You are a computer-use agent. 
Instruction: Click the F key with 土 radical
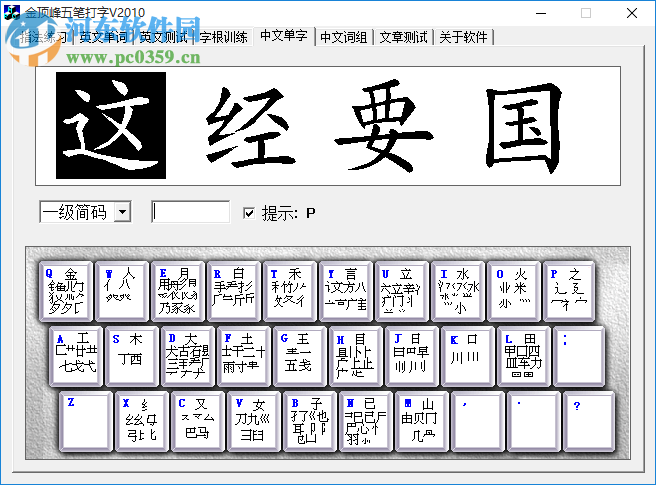(244, 356)
